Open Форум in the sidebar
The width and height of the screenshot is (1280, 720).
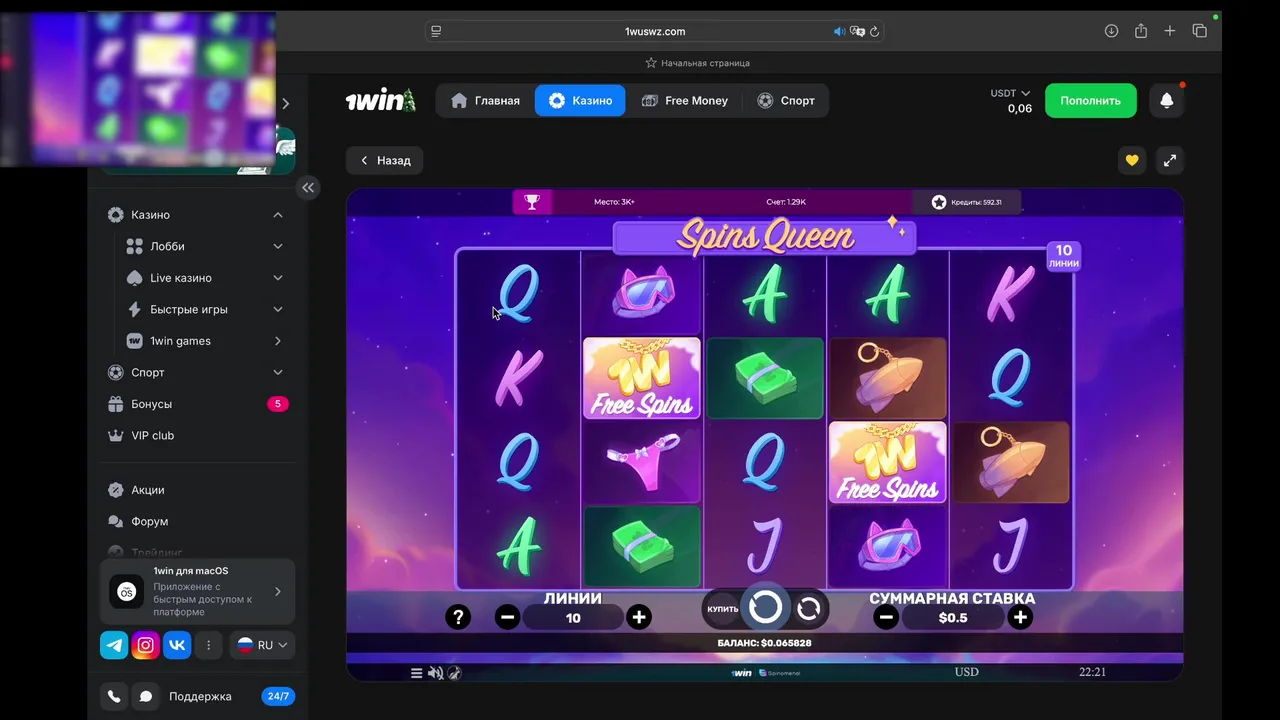196,521
